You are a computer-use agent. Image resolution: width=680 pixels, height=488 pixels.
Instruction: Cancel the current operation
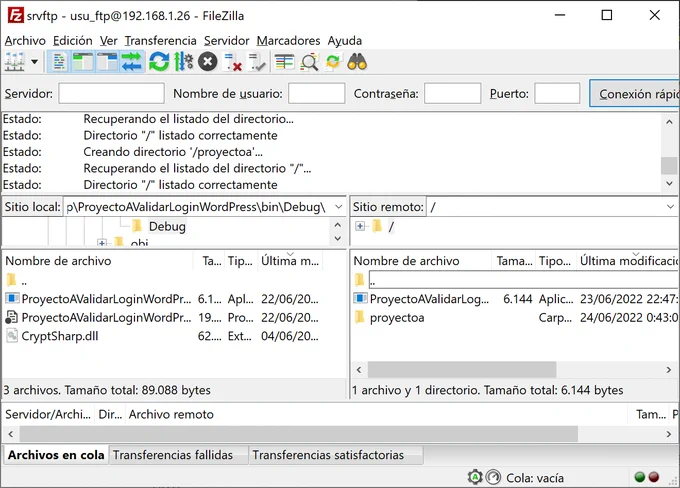208,62
